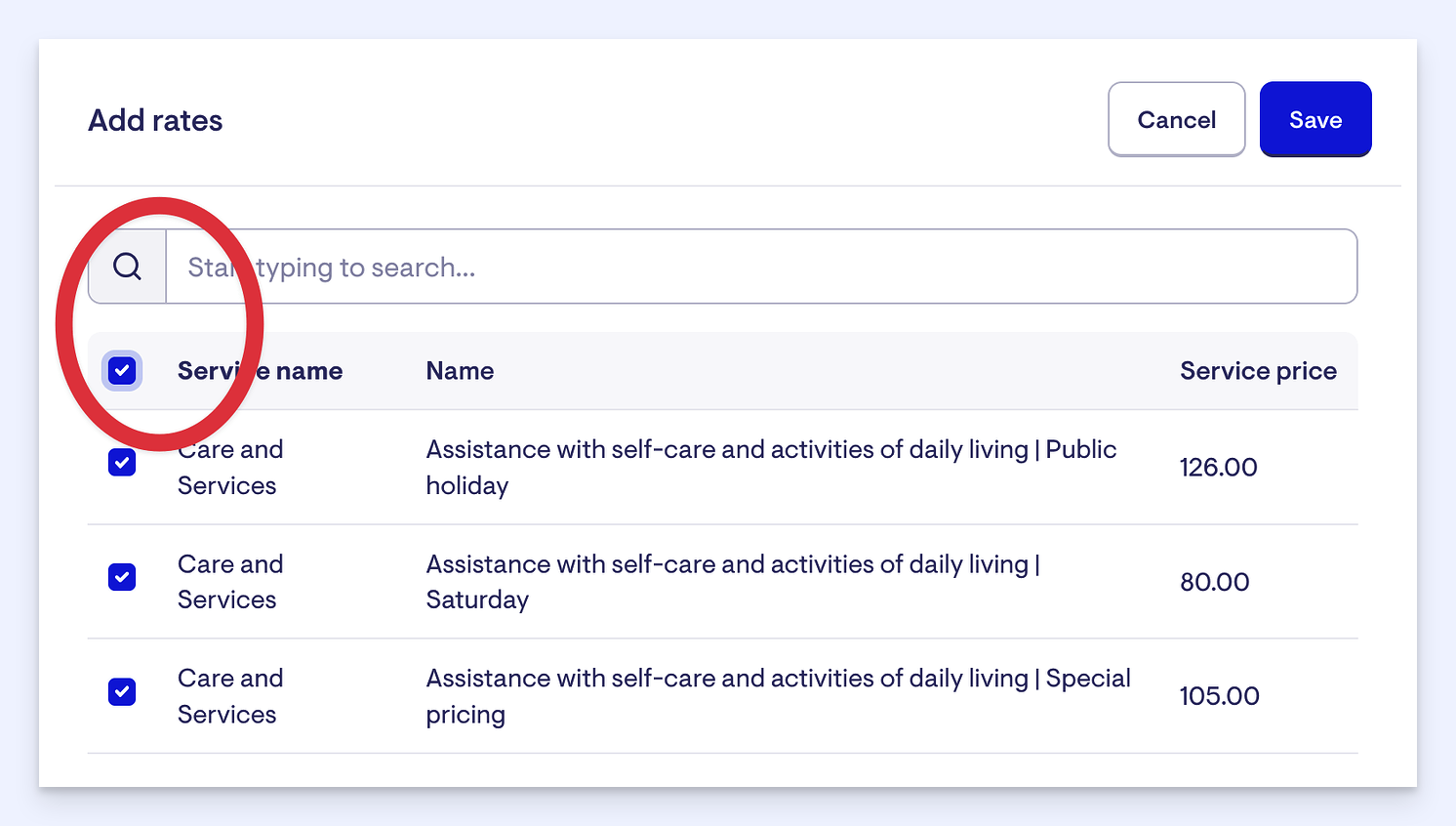Click the Add rates dialog title
The height and width of the screenshot is (826, 1456).
pyautogui.click(x=155, y=120)
